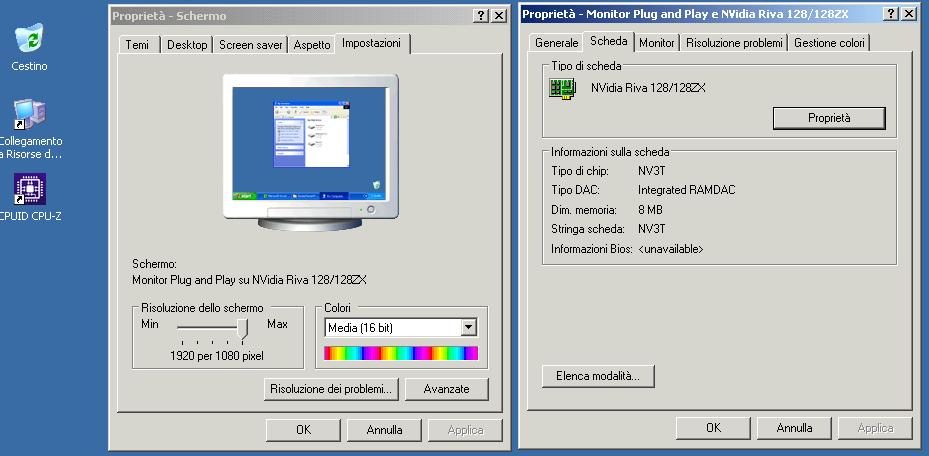This screenshot has width=929, height=456.
Task: Select the Impostazioni tab
Action: 371,43
